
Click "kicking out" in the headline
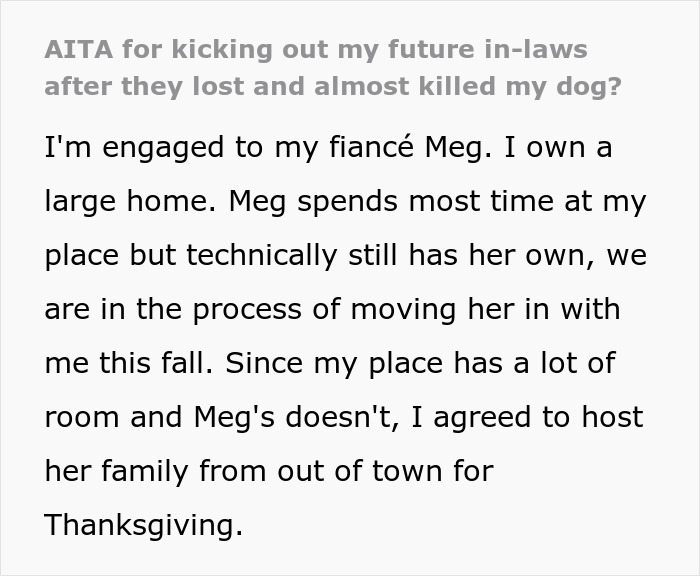click(242, 49)
